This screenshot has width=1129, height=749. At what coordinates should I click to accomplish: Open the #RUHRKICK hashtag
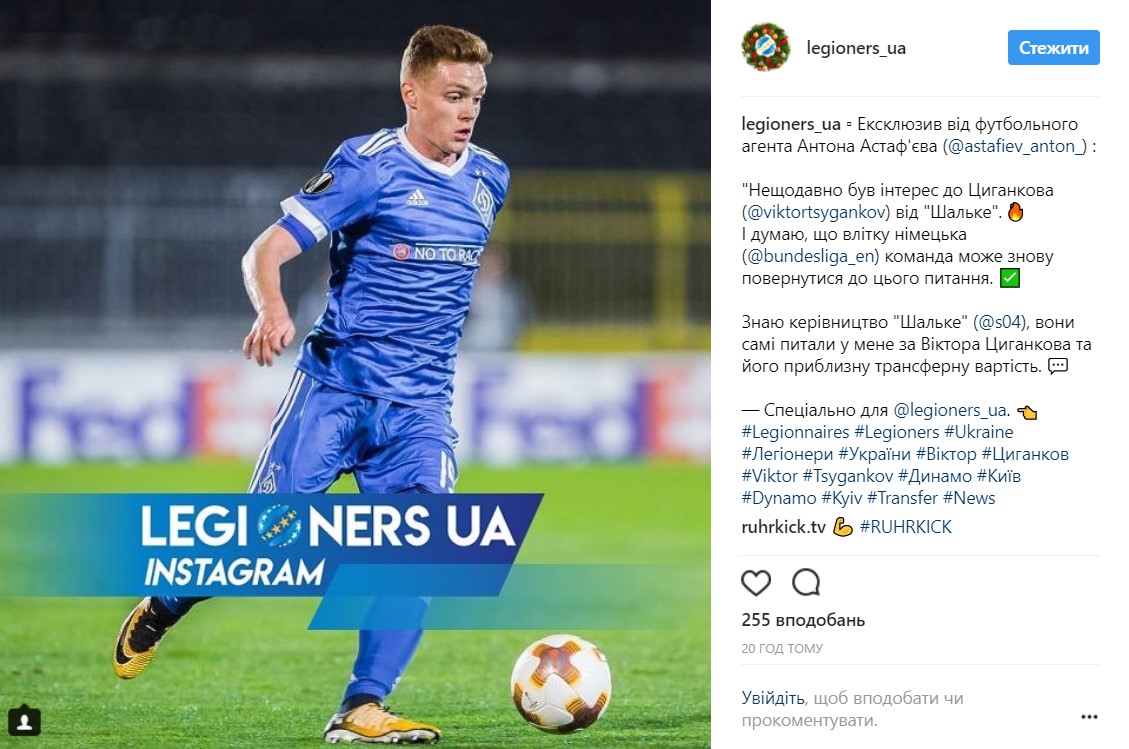click(x=905, y=527)
